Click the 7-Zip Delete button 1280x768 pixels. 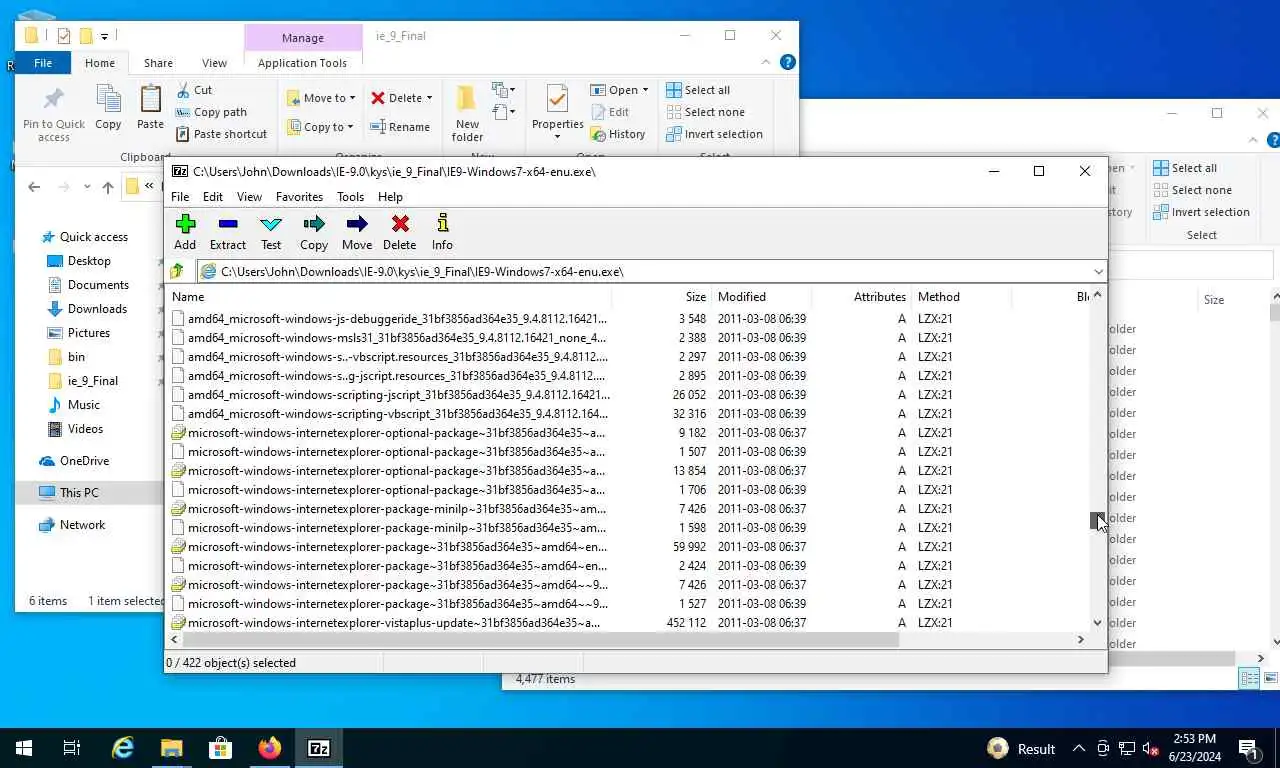(400, 232)
